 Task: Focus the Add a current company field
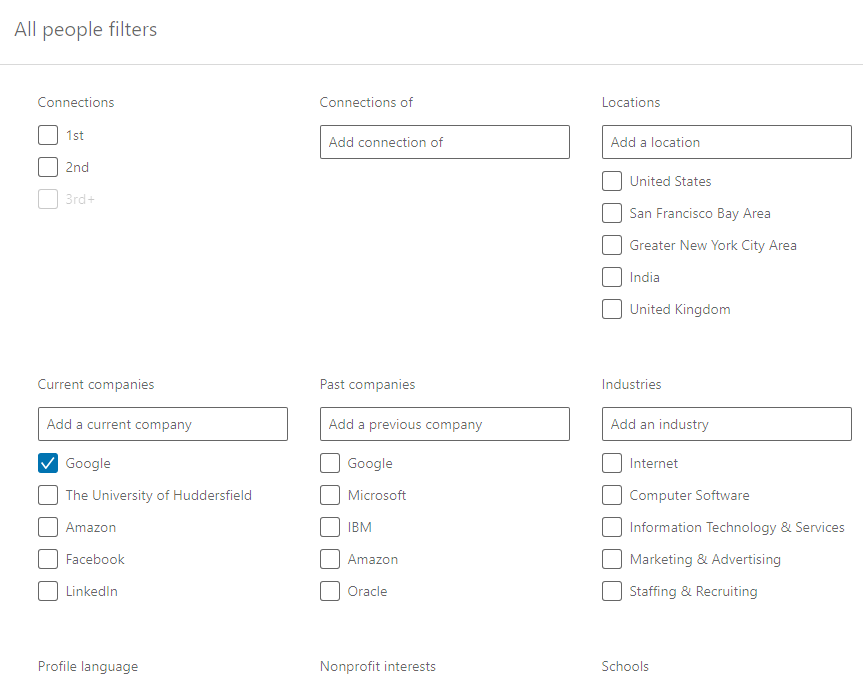coord(163,424)
